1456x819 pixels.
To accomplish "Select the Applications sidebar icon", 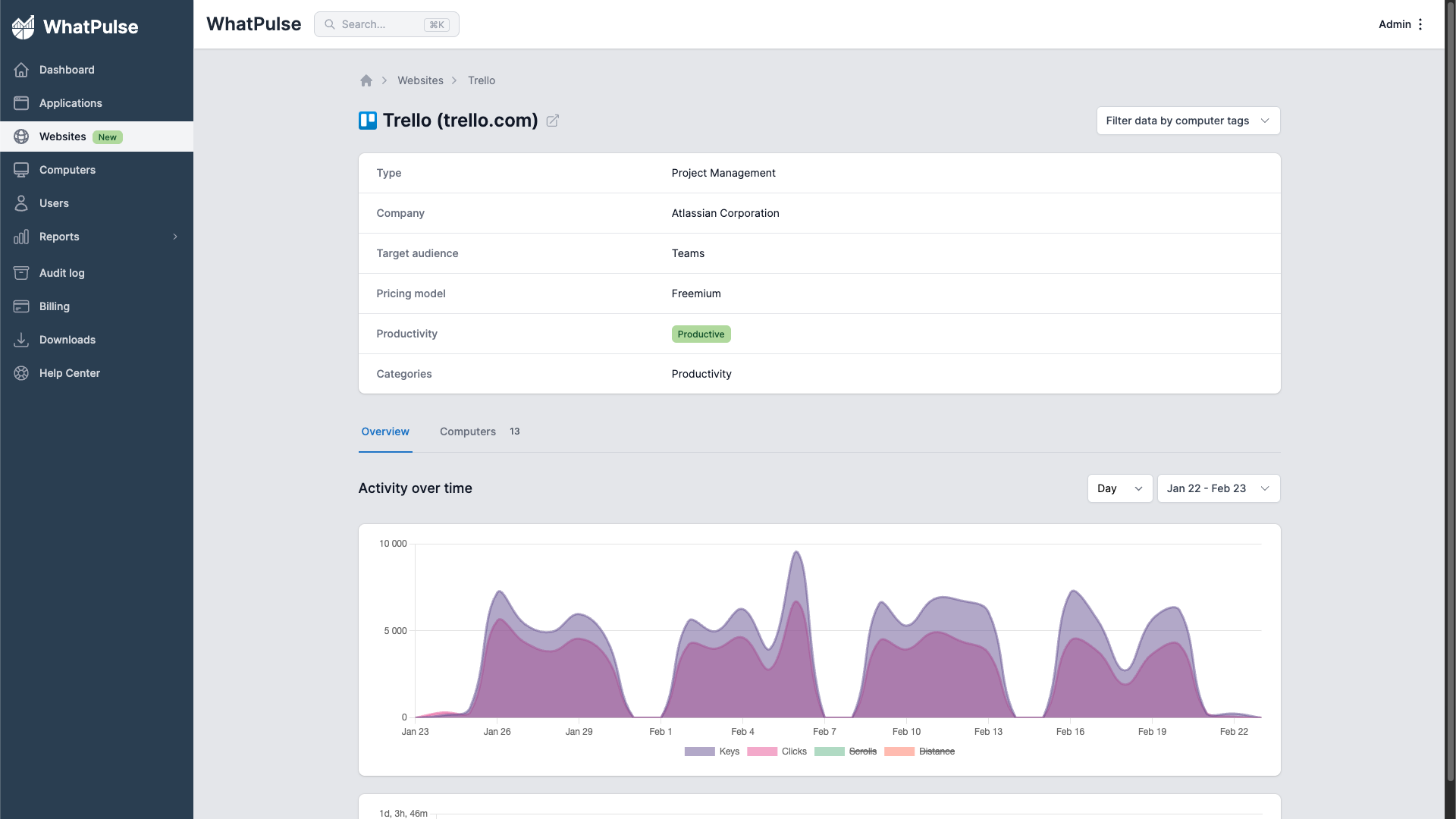I will pos(20,103).
